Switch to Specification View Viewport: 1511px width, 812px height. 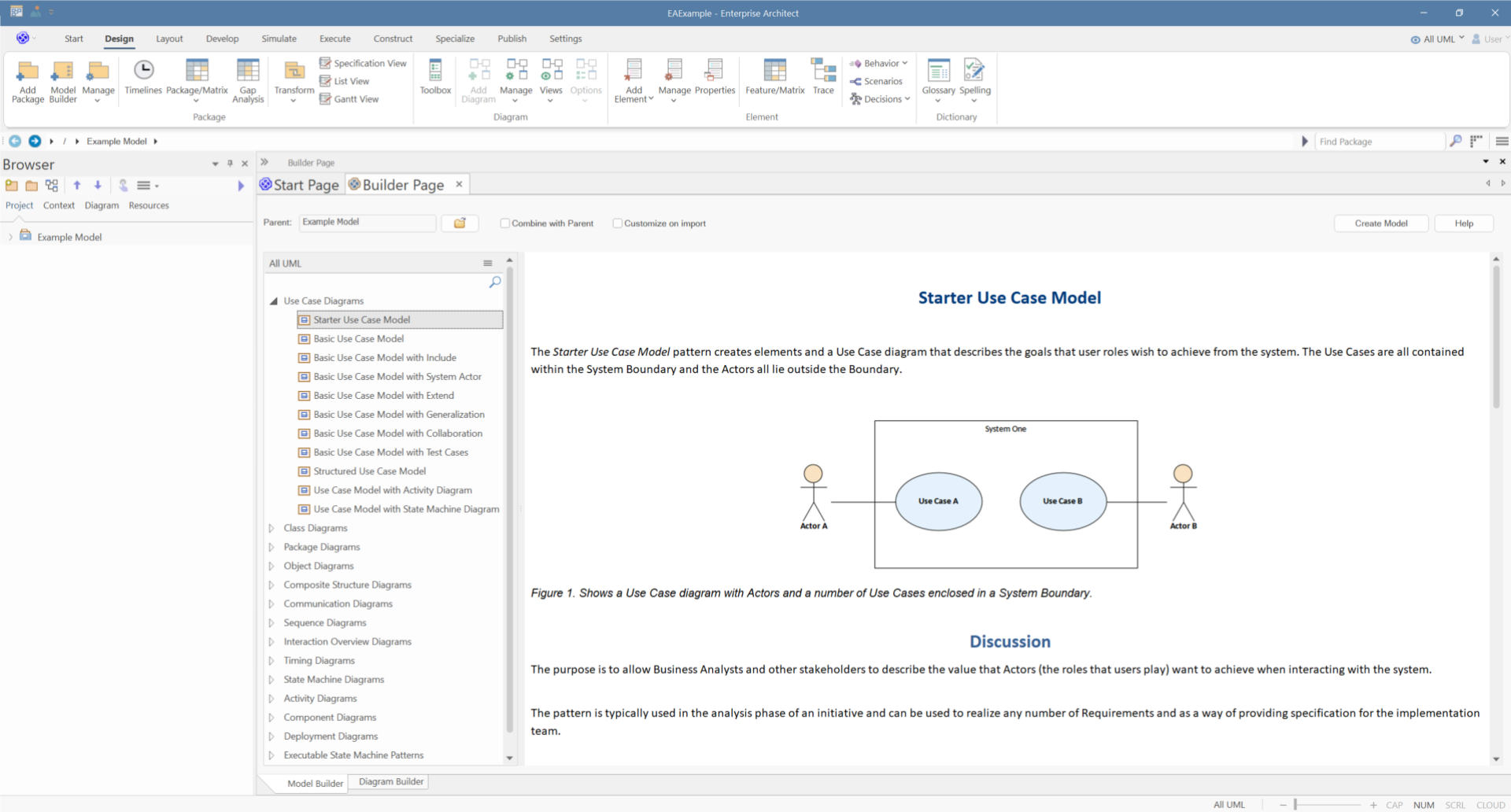pyautogui.click(x=363, y=63)
